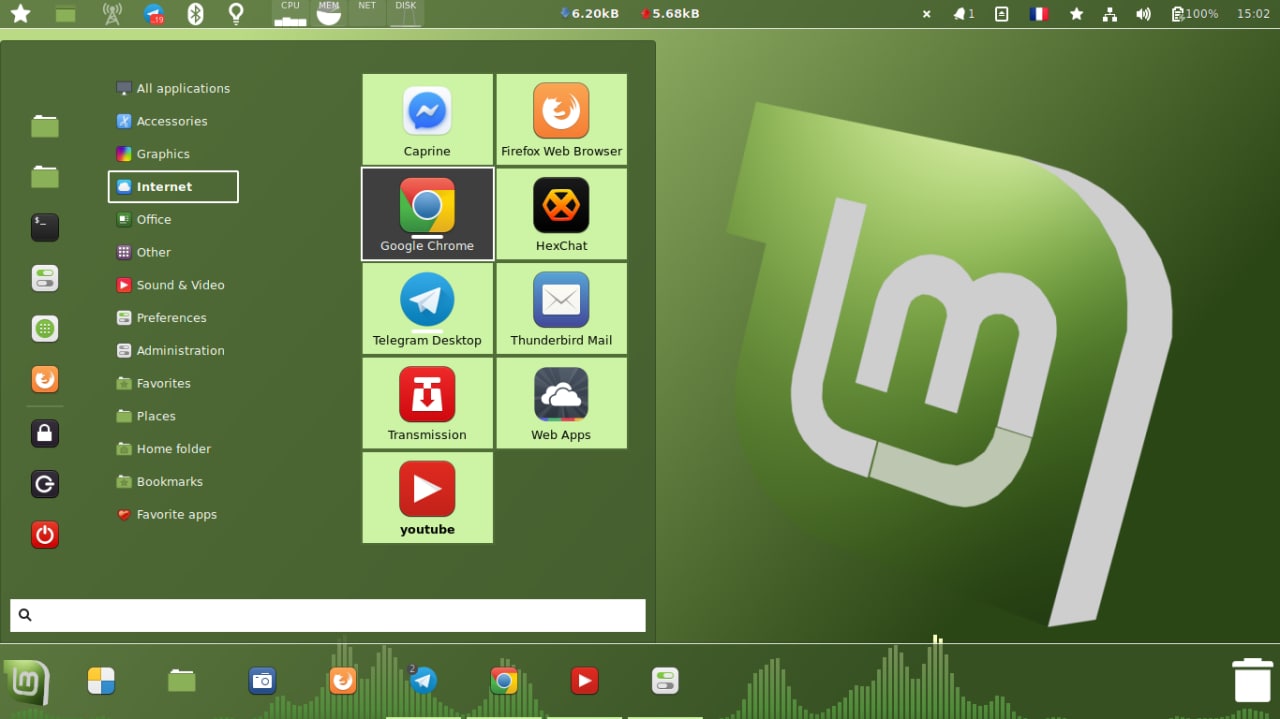Launch Google Chrome from the menu

click(427, 214)
